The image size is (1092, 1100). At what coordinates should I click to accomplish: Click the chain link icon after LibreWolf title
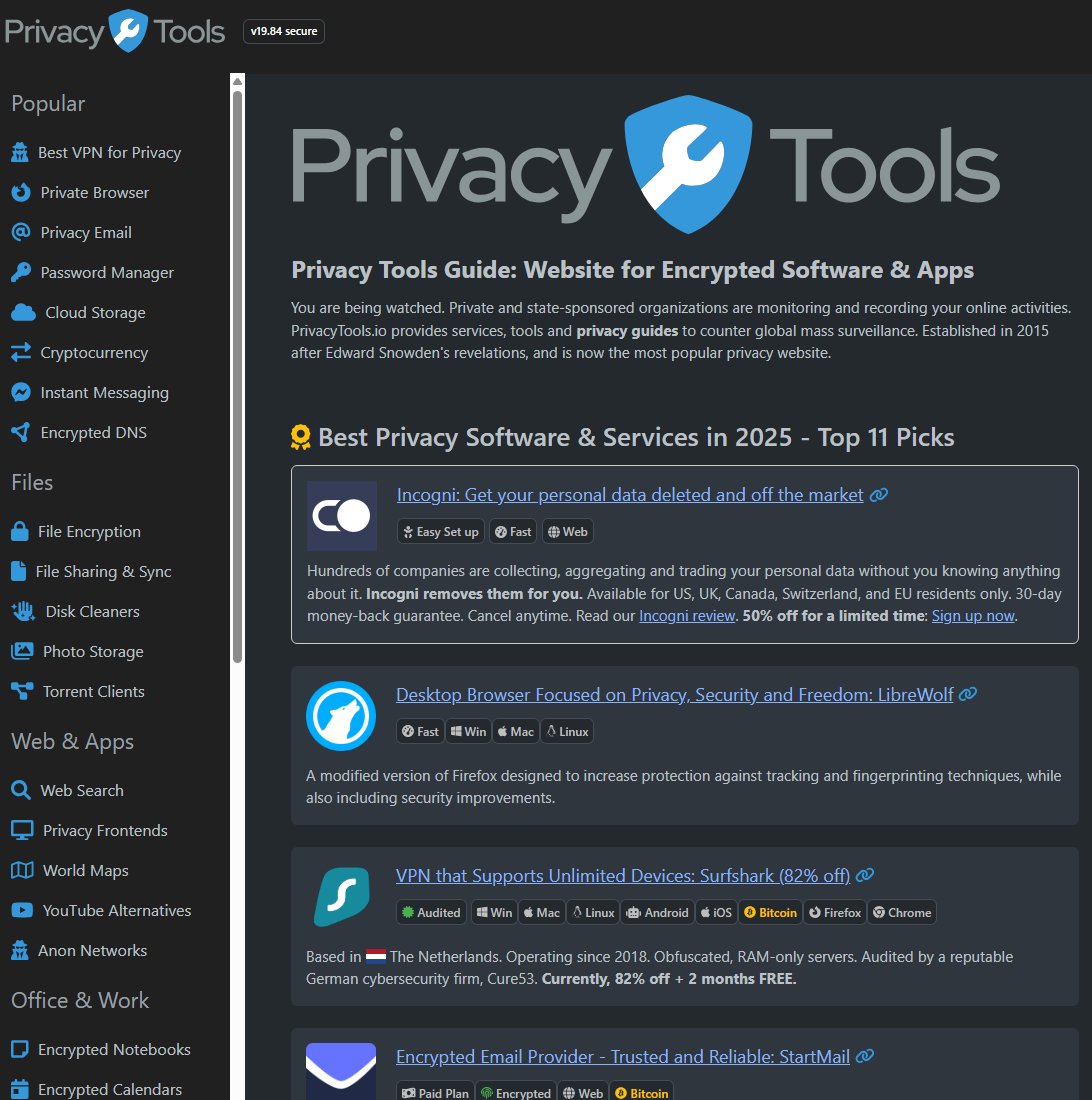968,694
